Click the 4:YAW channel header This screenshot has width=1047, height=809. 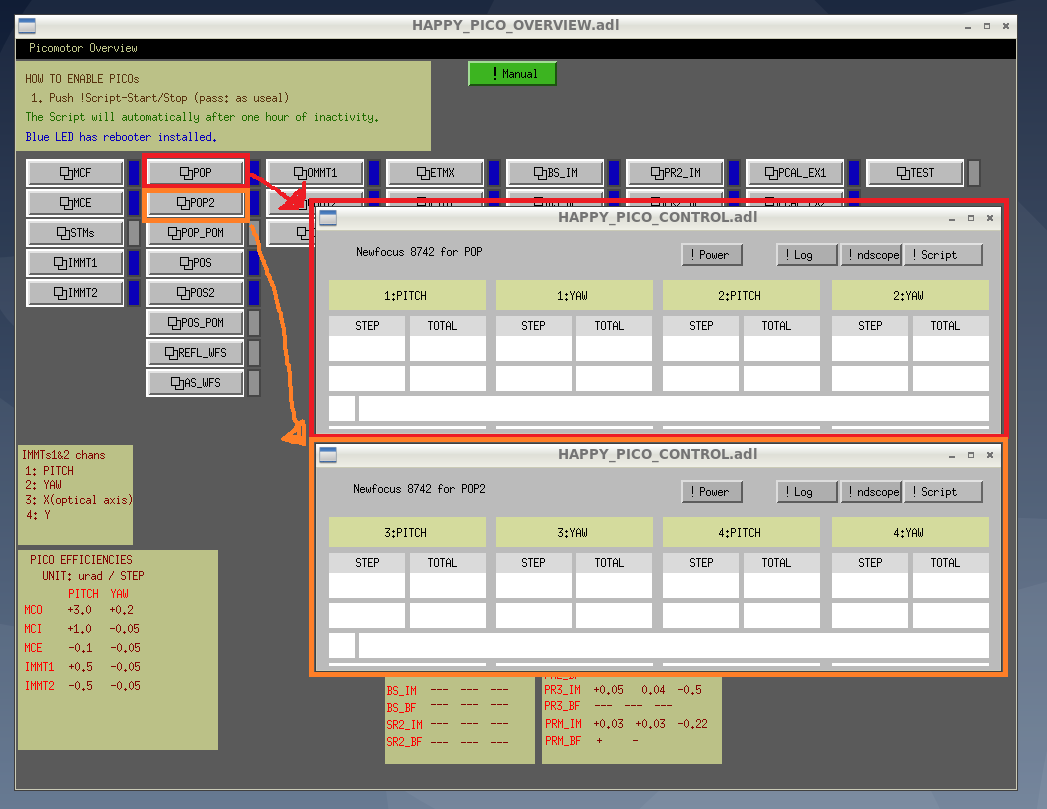point(910,533)
